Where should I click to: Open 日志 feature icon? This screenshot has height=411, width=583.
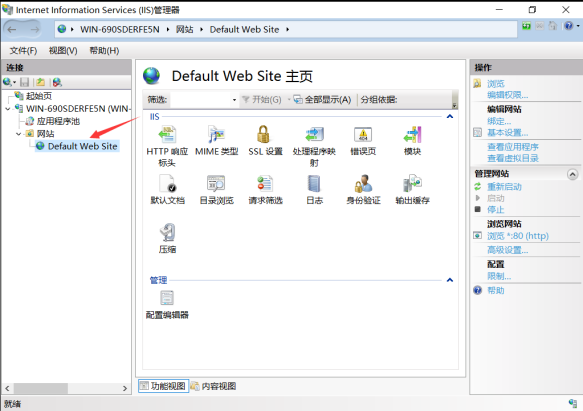point(314,184)
